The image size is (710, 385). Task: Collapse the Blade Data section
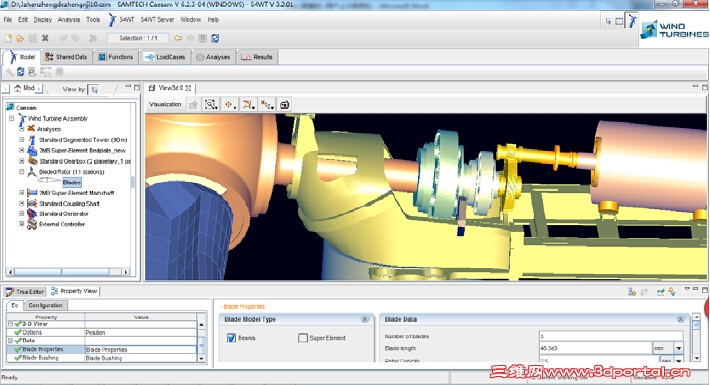click(680, 319)
